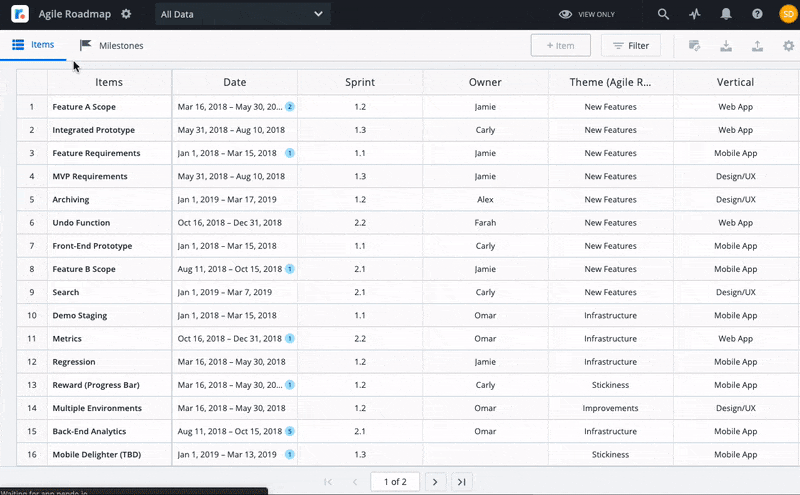
Task: Open table settings gear icon
Action: click(x=788, y=46)
